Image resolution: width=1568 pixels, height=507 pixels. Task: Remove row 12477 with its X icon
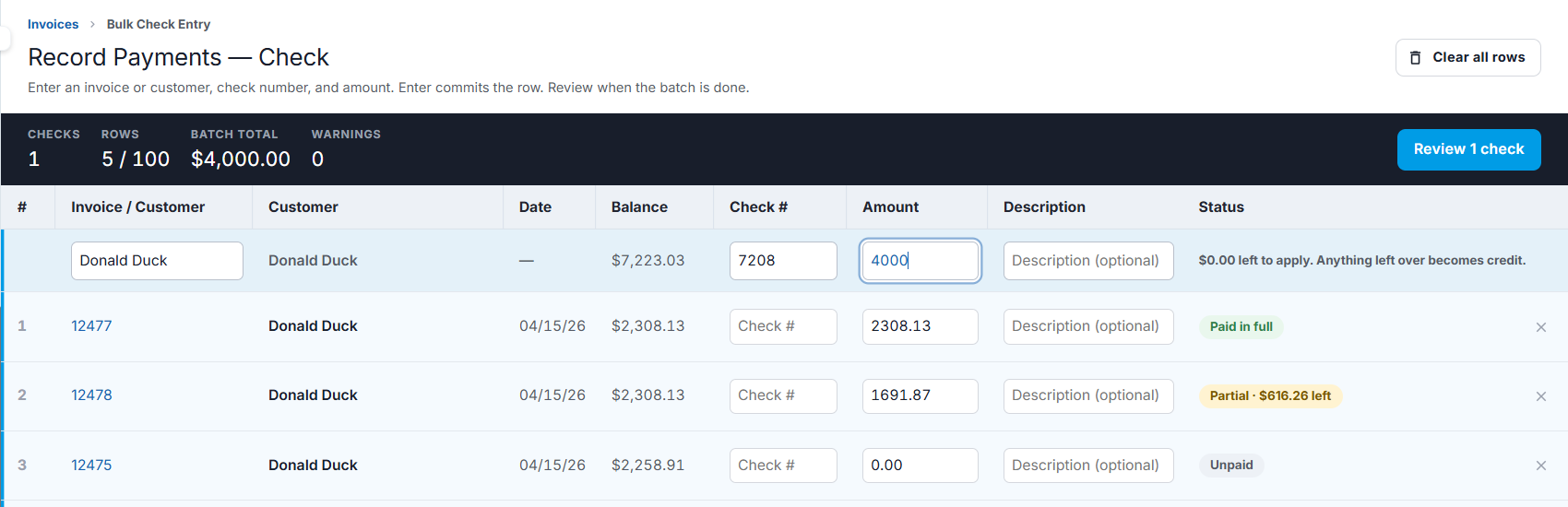[x=1540, y=327]
